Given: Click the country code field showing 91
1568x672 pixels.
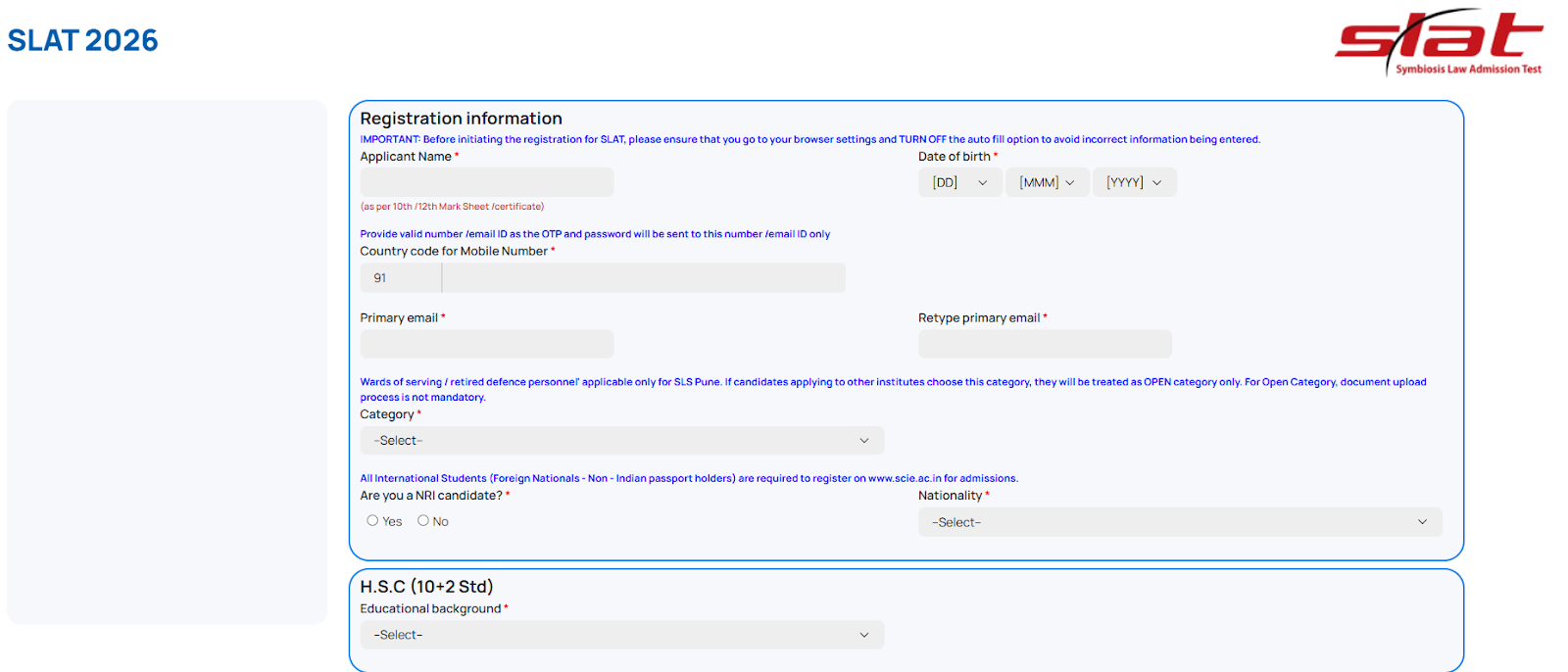Looking at the screenshot, I should coord(400,278).
